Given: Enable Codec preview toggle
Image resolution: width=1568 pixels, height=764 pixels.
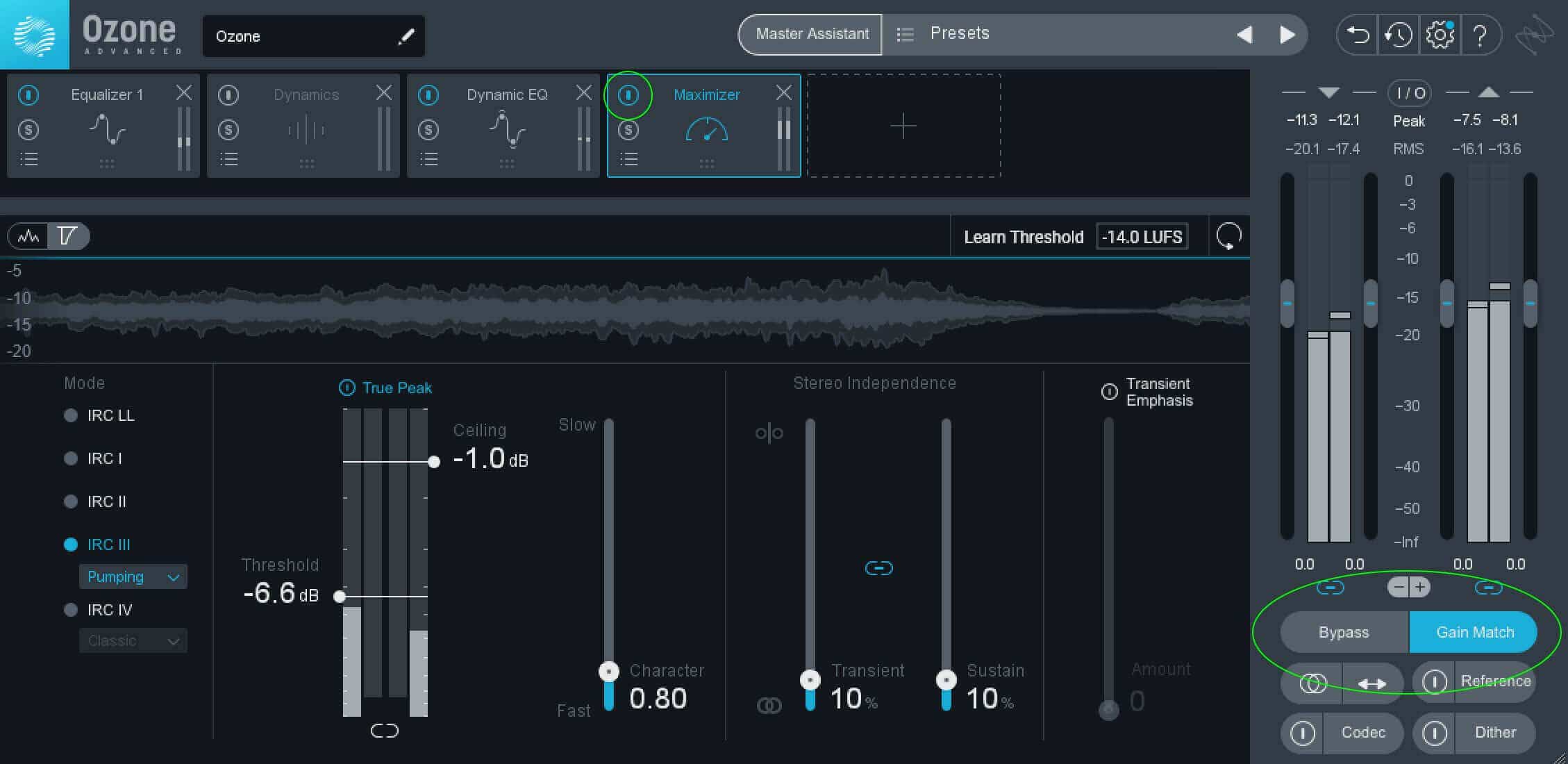Looking at the screenshot, I should click(1302, 733).
